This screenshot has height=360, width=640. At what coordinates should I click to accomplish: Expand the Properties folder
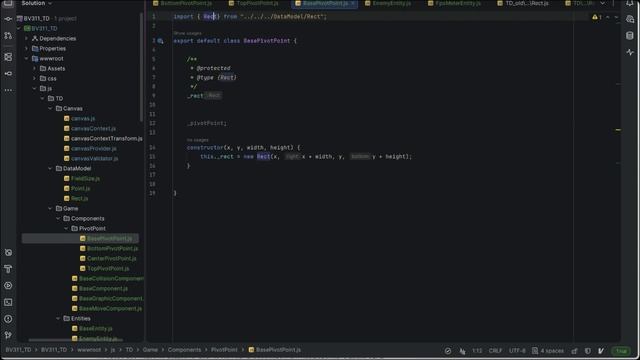[x=27, y=49]
